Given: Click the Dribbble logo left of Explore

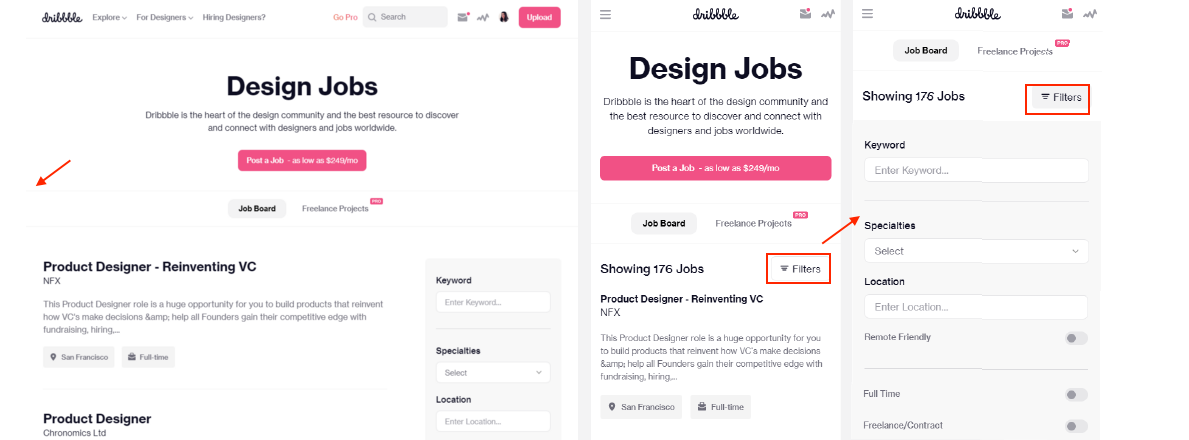Looking at the screenshot, I should coord(62,17).
